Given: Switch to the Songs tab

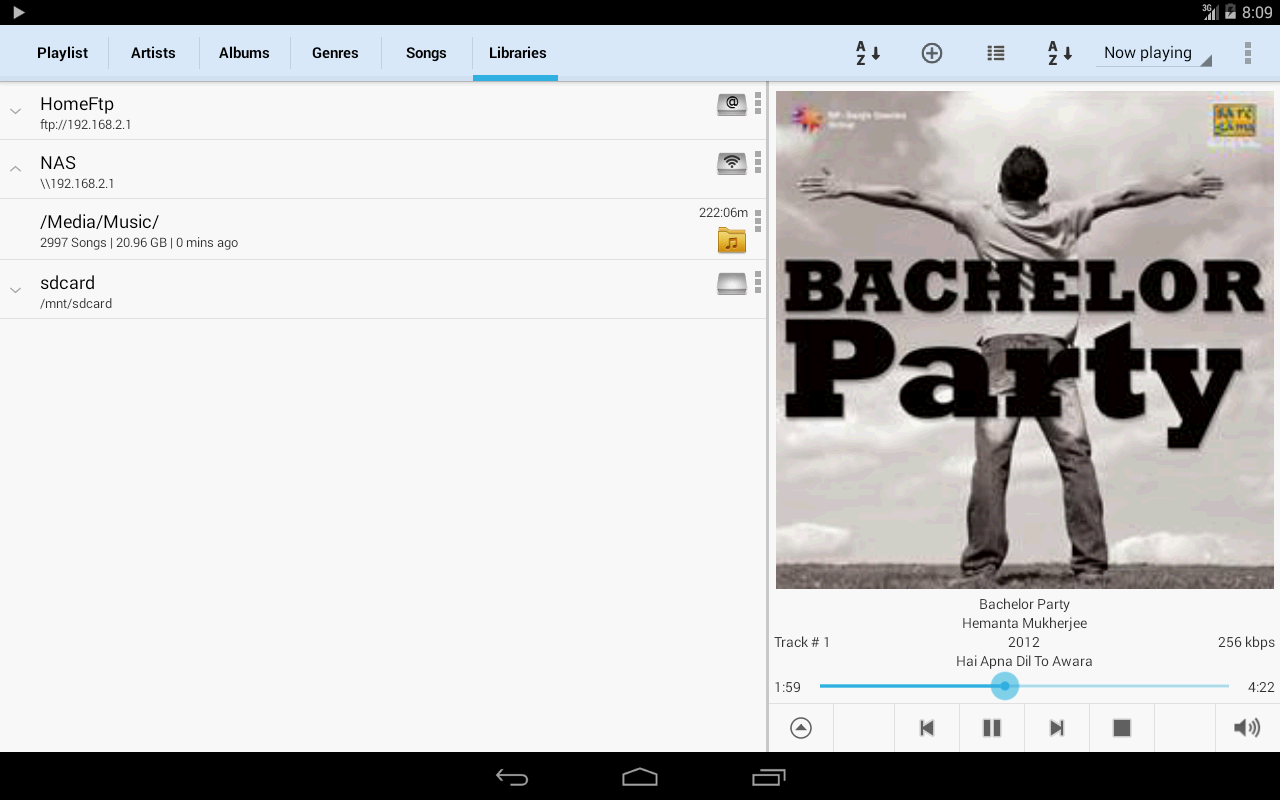Looking at the screenshot, I should (426, 53).
